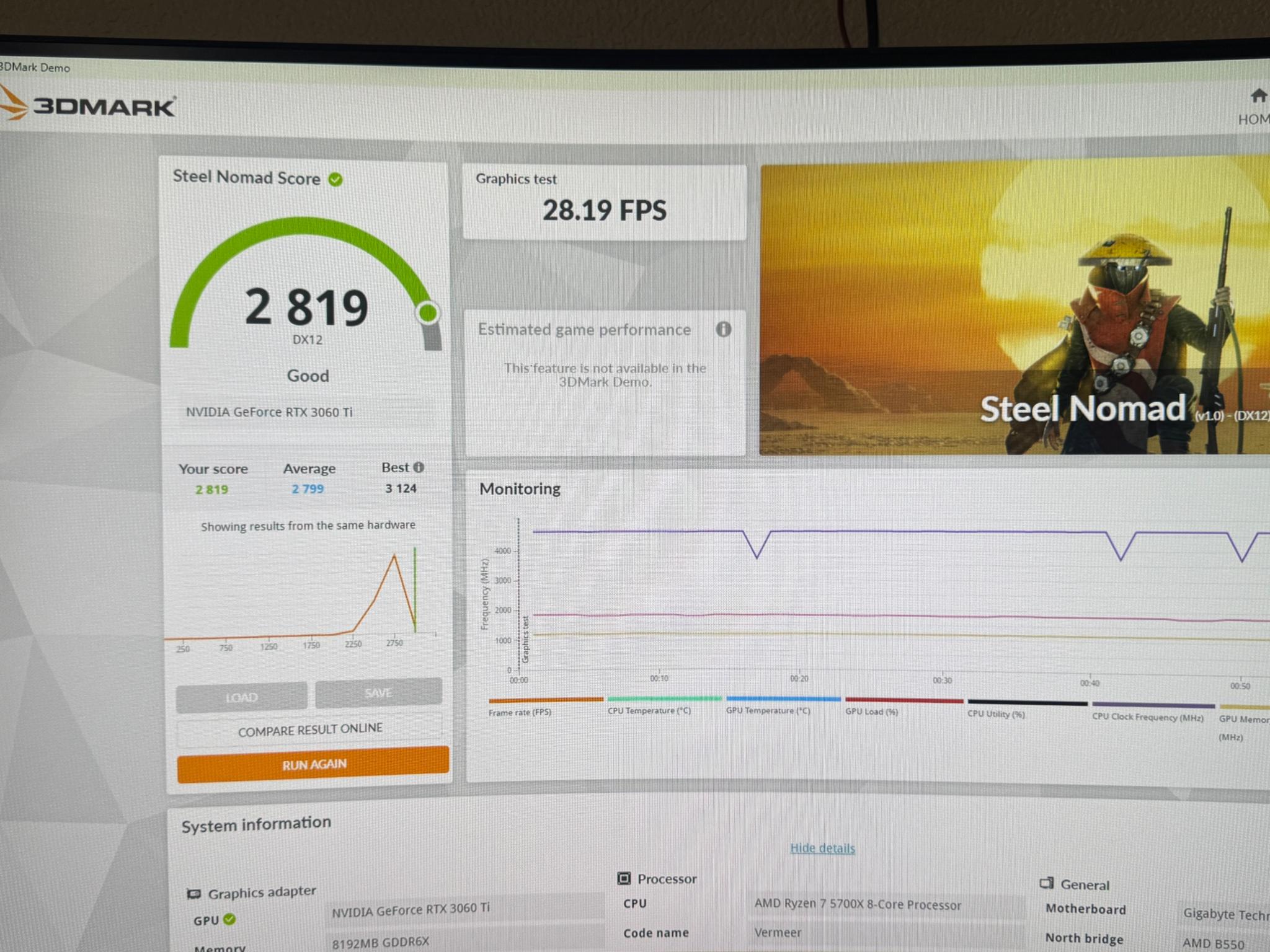Click the 8192MB GDDR6X memory field
The height and width of the screenshot is (952, 1270).
[465, 941]
